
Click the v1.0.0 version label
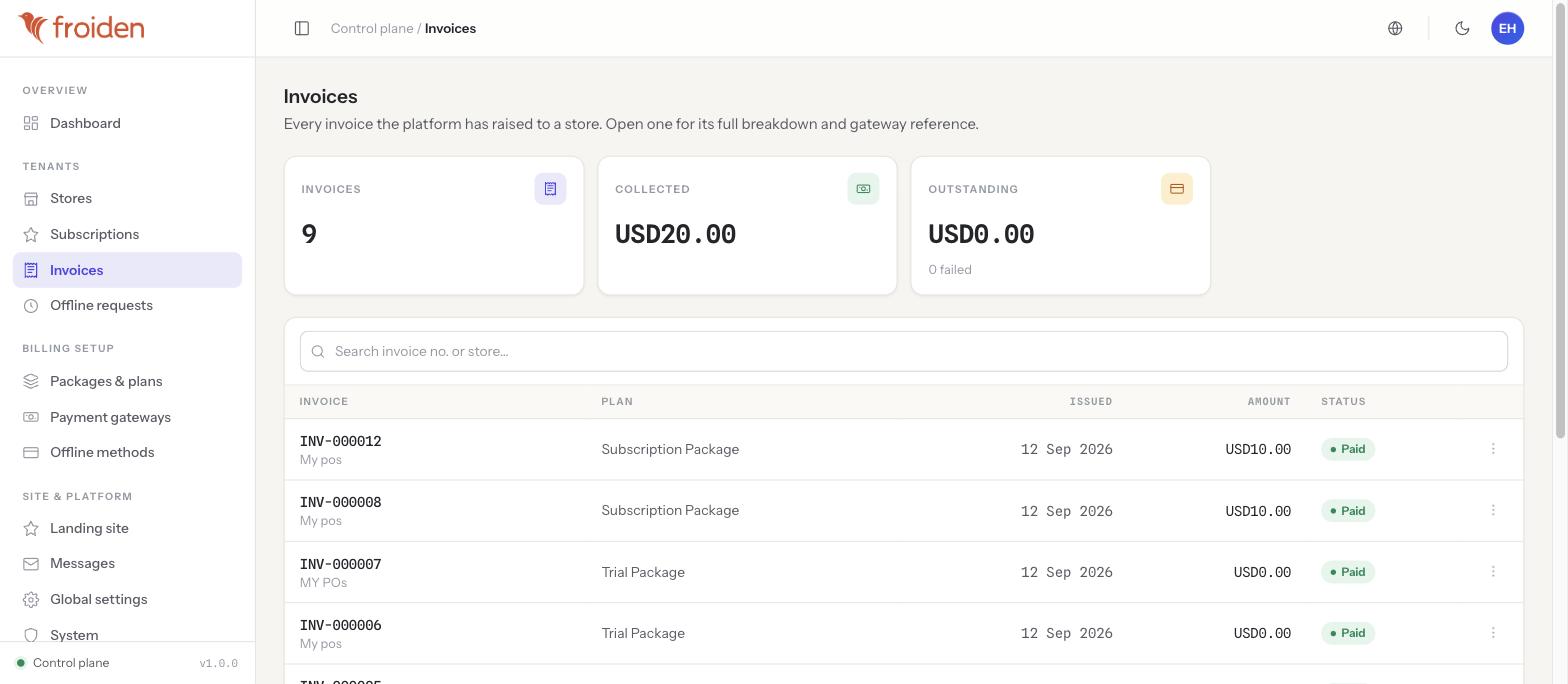(x=218, y=663)
